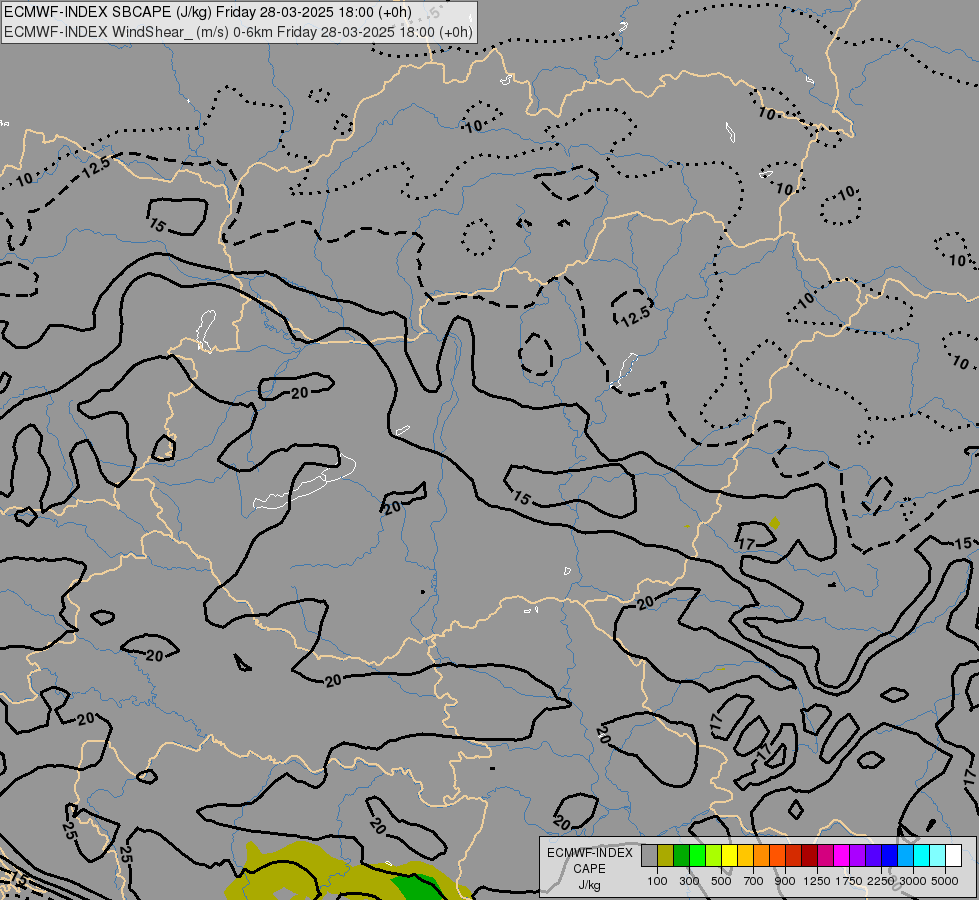Click the CAPE word in the legend
Viewport: 979px width, 900px height.
pyautogui.click(x=589, y=869)
